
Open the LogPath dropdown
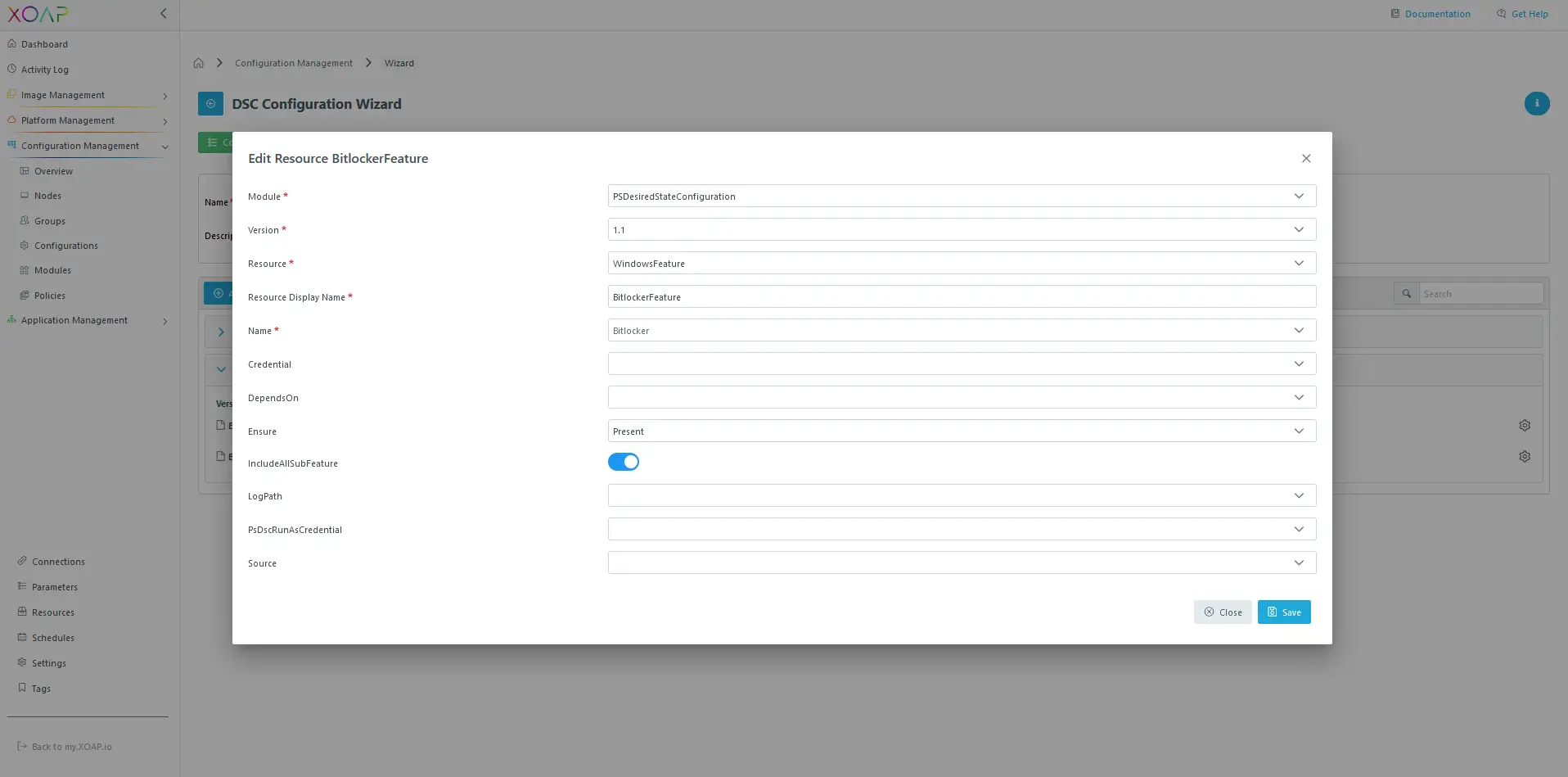coord(962,495)
